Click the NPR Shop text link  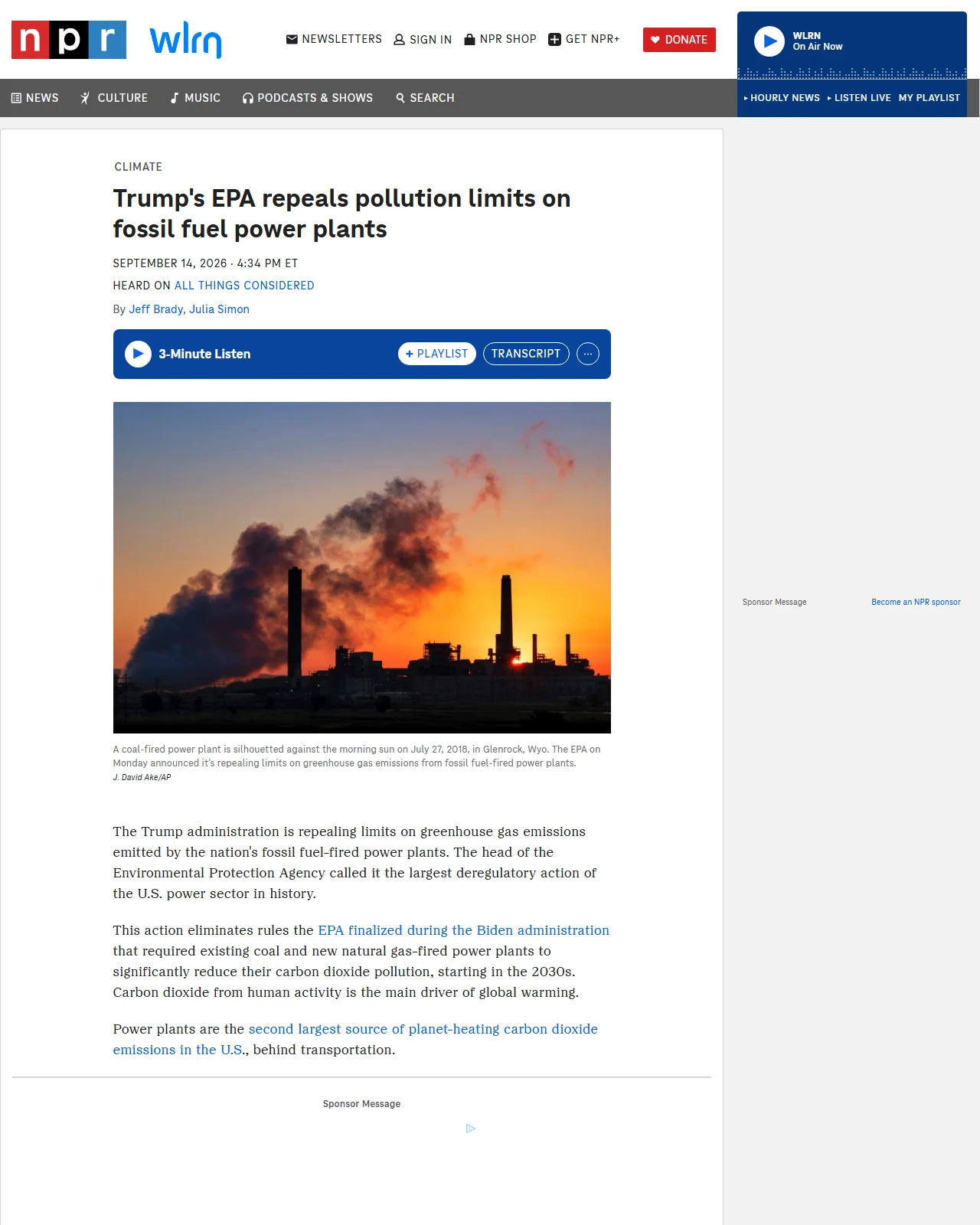coord(508,39)
